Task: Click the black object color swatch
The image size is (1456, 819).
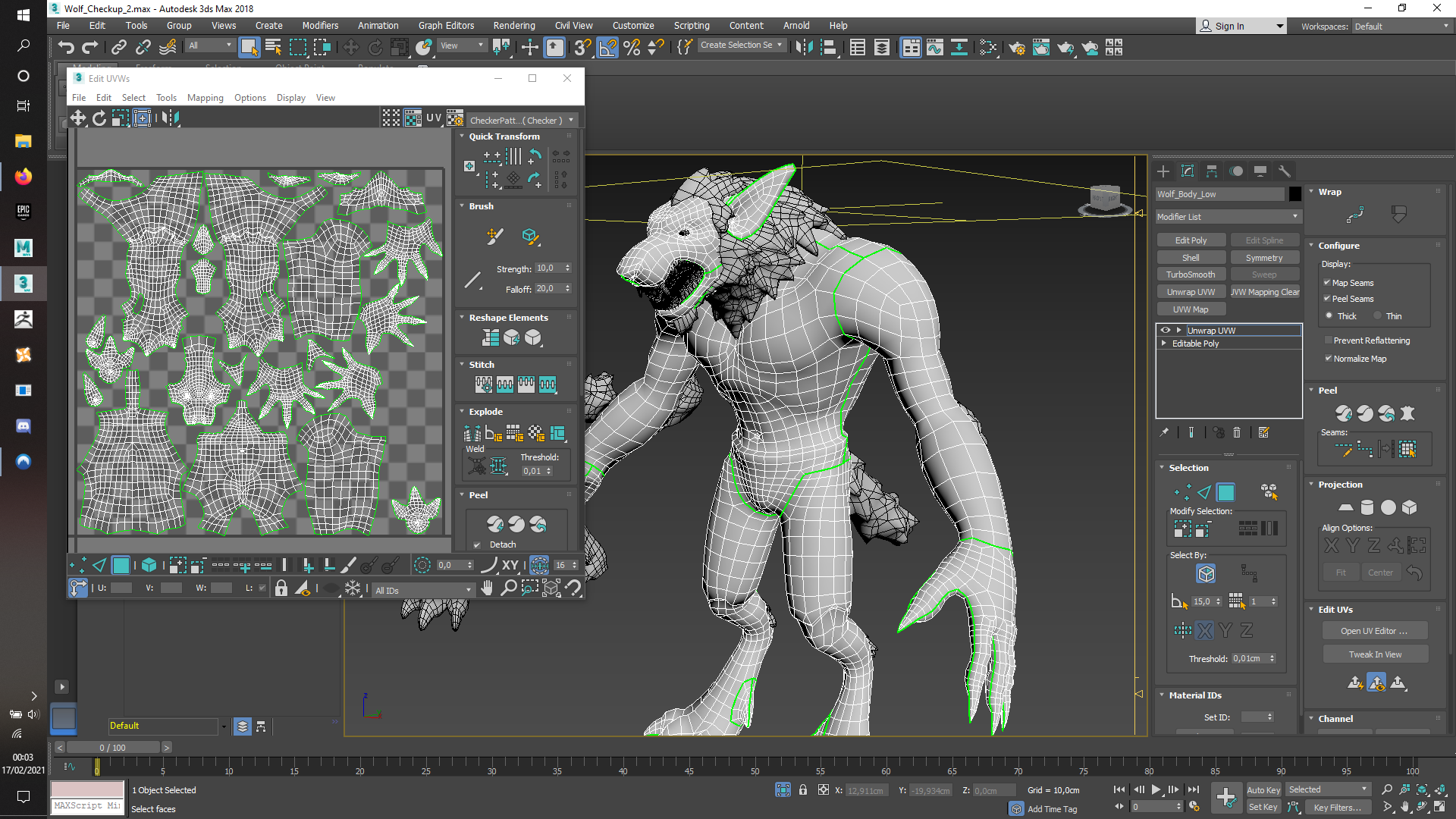Action: tap(1295, 194)
